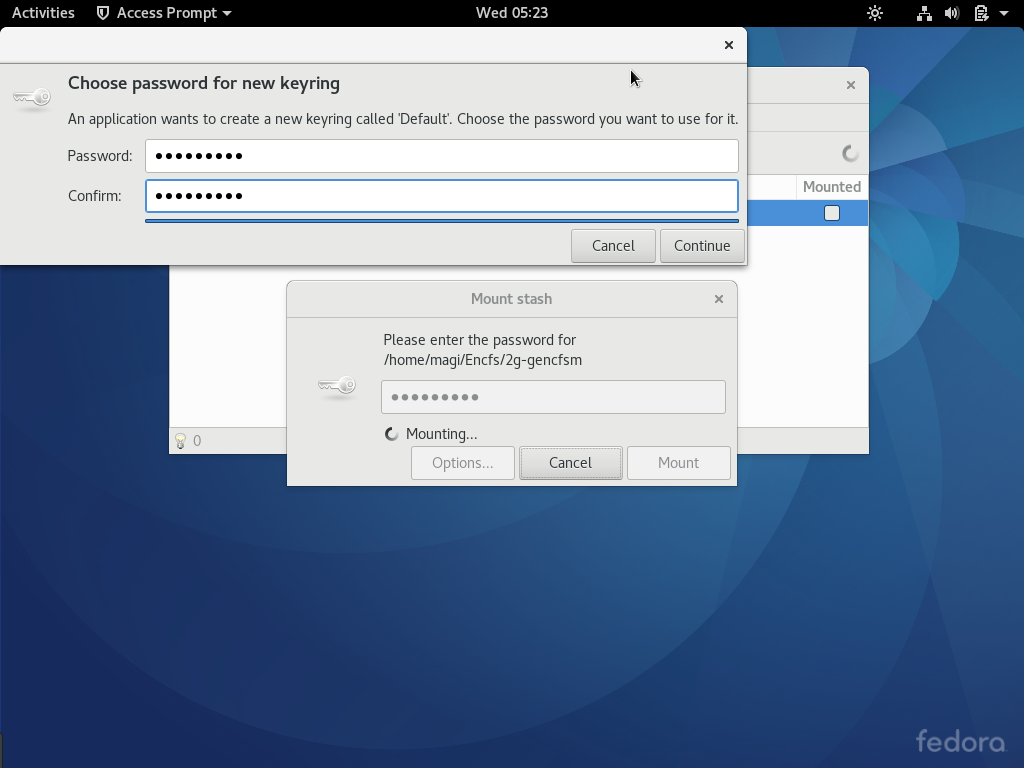Focus the keyring Password input field

pyautogui.click(x=442, y=156)
